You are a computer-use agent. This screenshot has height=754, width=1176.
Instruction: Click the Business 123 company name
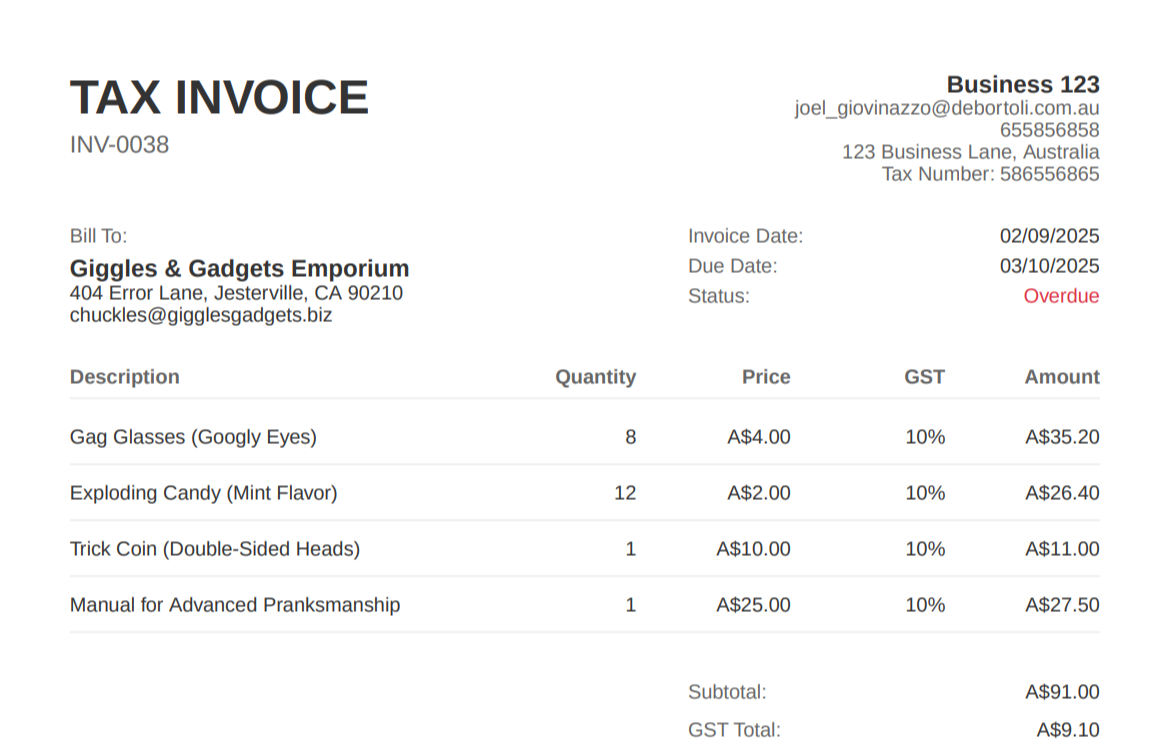point(1022,85)
